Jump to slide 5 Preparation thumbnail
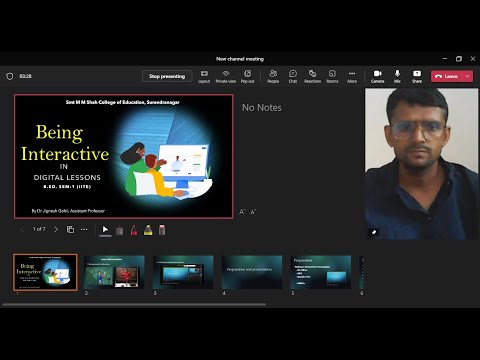 coord(321,272)
